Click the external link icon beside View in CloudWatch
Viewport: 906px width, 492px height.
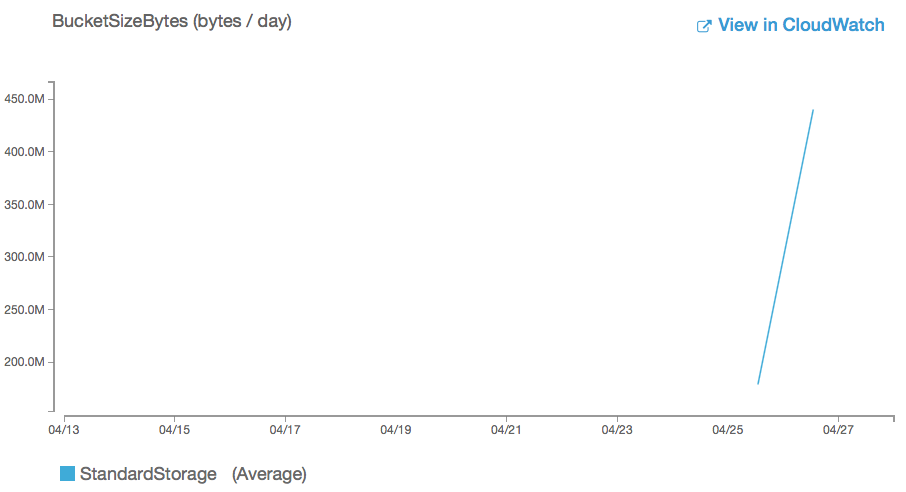click(704, 26)
